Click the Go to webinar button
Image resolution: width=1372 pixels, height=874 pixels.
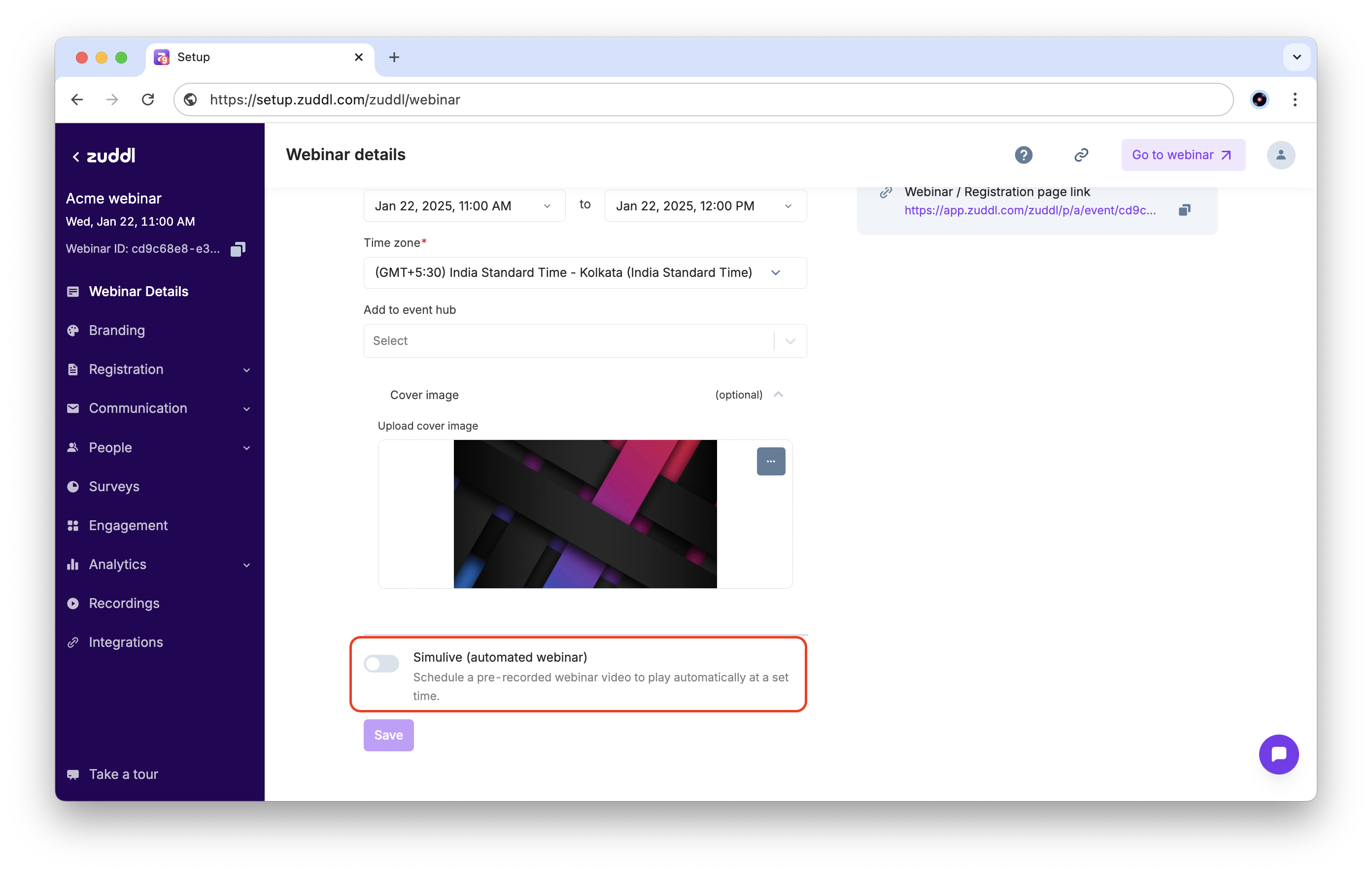point(1182,155)
